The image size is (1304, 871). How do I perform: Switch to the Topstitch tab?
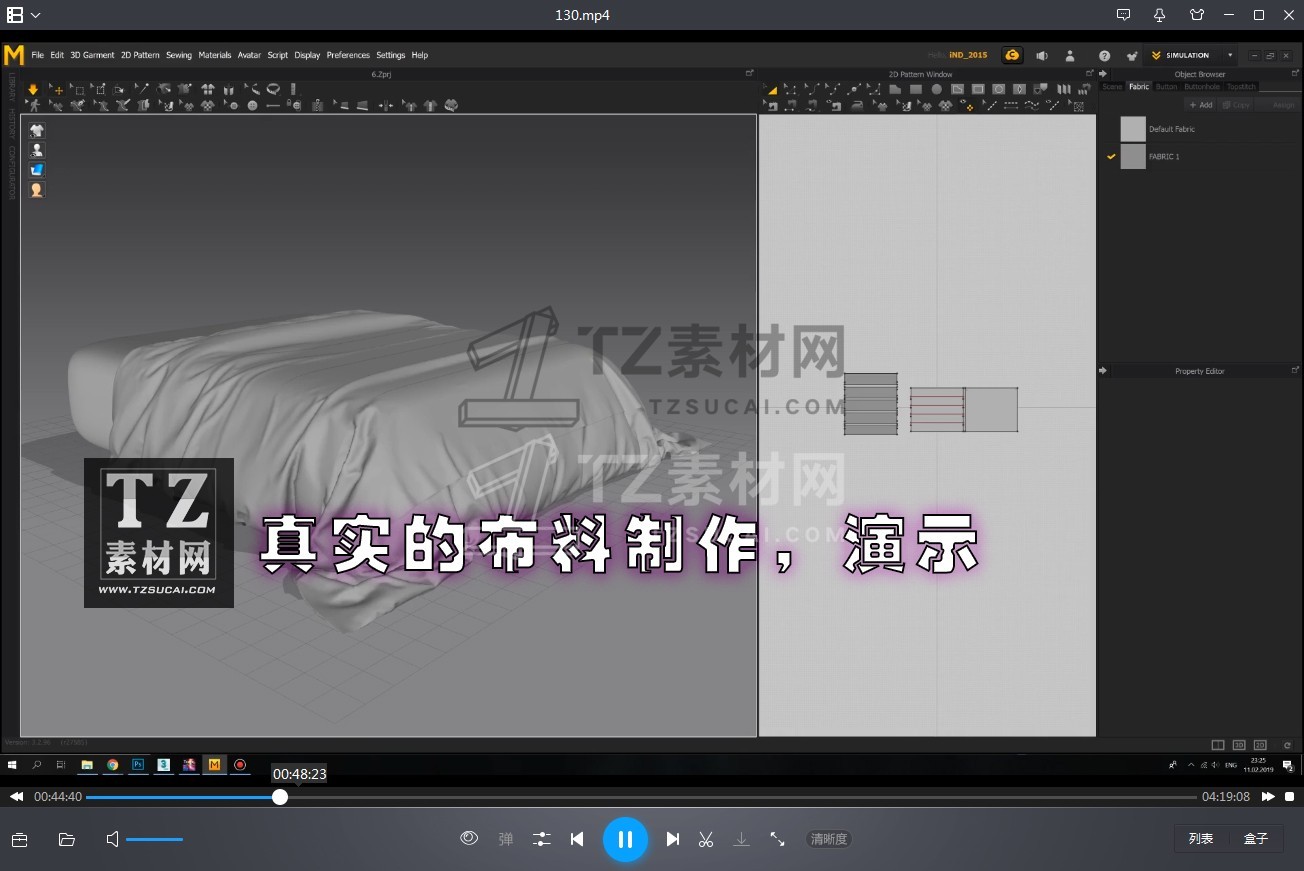(x=1241, y=87)
